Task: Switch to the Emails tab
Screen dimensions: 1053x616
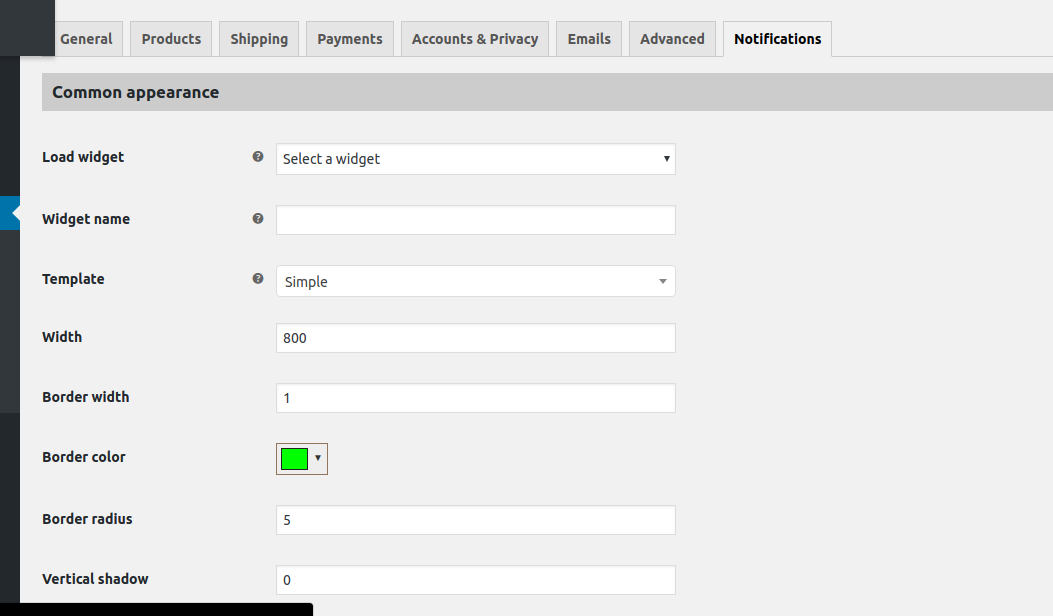Action: (589, 39)
